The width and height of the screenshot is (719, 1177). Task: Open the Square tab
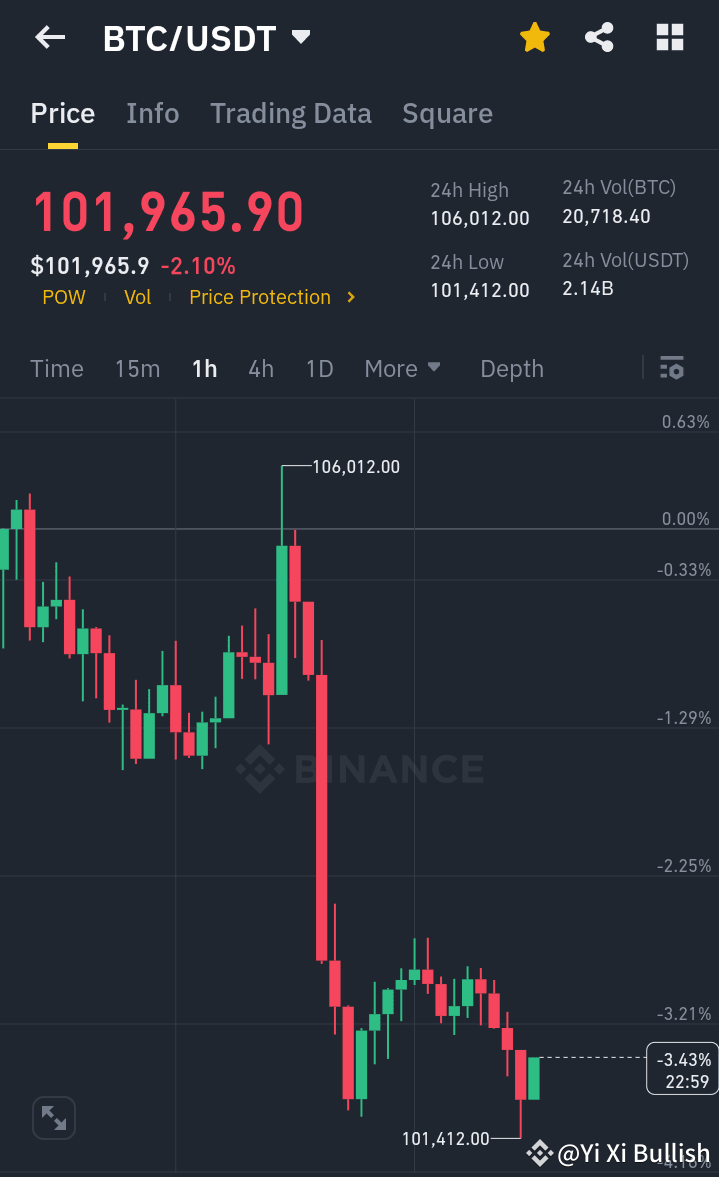[447, 113]
